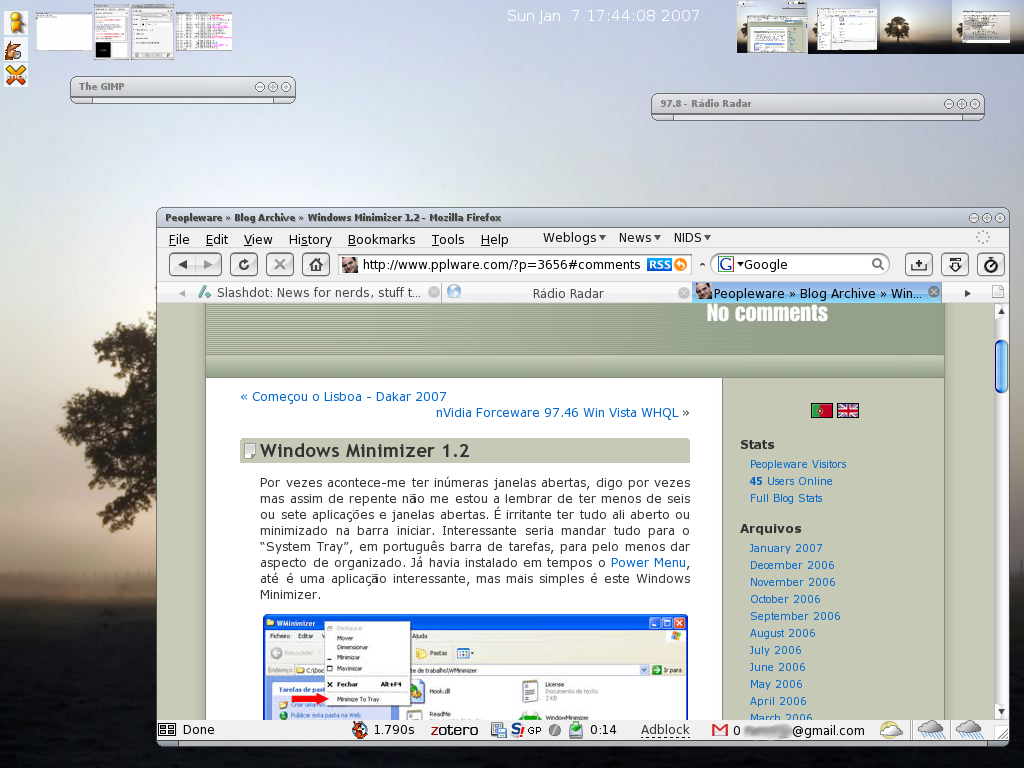
Task: Click the Gmail notifier icon in status bar
Action: pos(719,730)
